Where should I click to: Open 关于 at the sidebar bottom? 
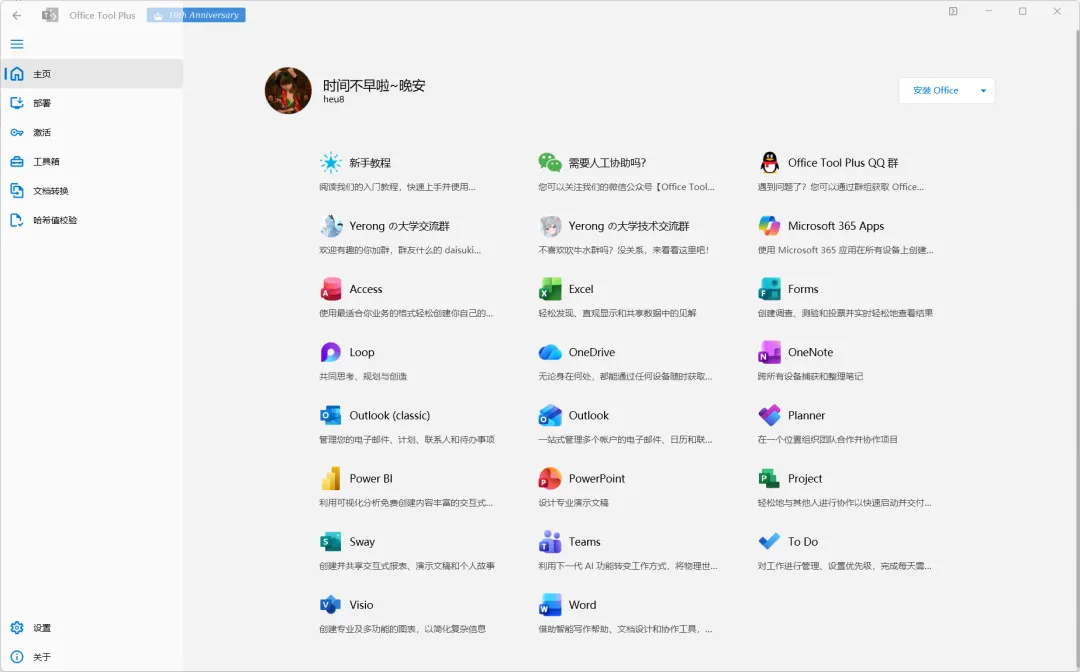92,657
